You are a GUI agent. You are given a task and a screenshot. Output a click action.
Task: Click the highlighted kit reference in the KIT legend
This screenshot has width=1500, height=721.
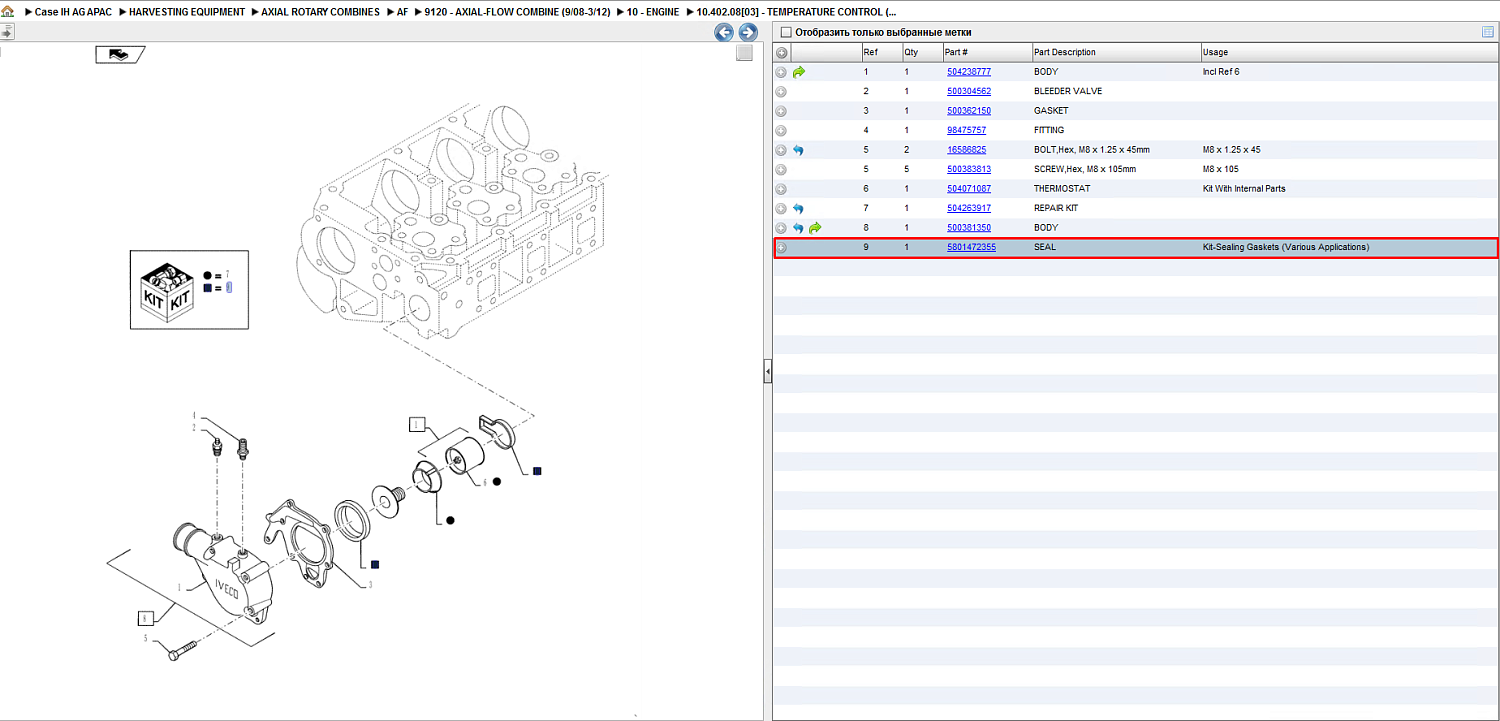(229, 288)
